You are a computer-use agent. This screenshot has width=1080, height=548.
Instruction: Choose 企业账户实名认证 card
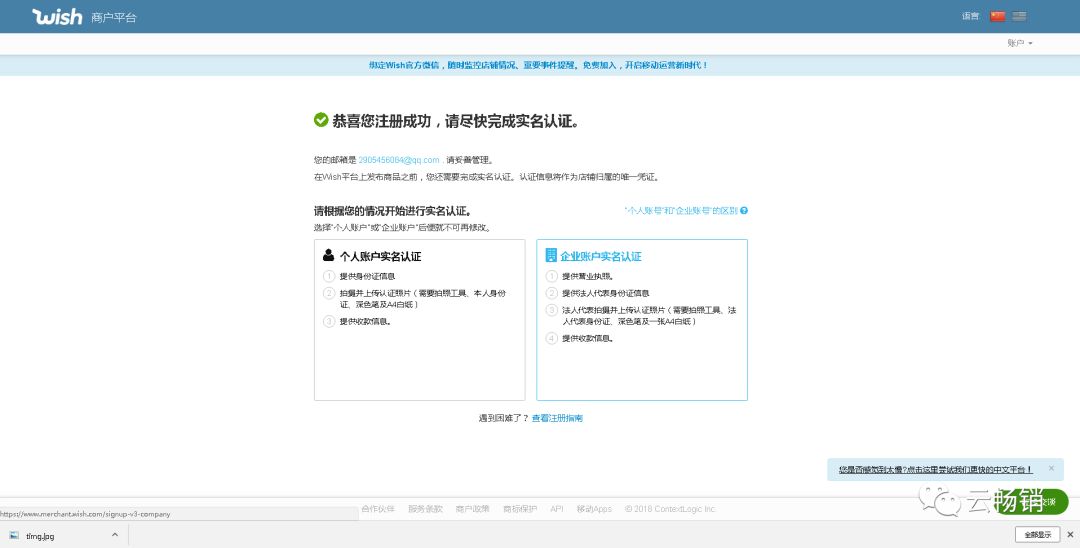(642, 319)
